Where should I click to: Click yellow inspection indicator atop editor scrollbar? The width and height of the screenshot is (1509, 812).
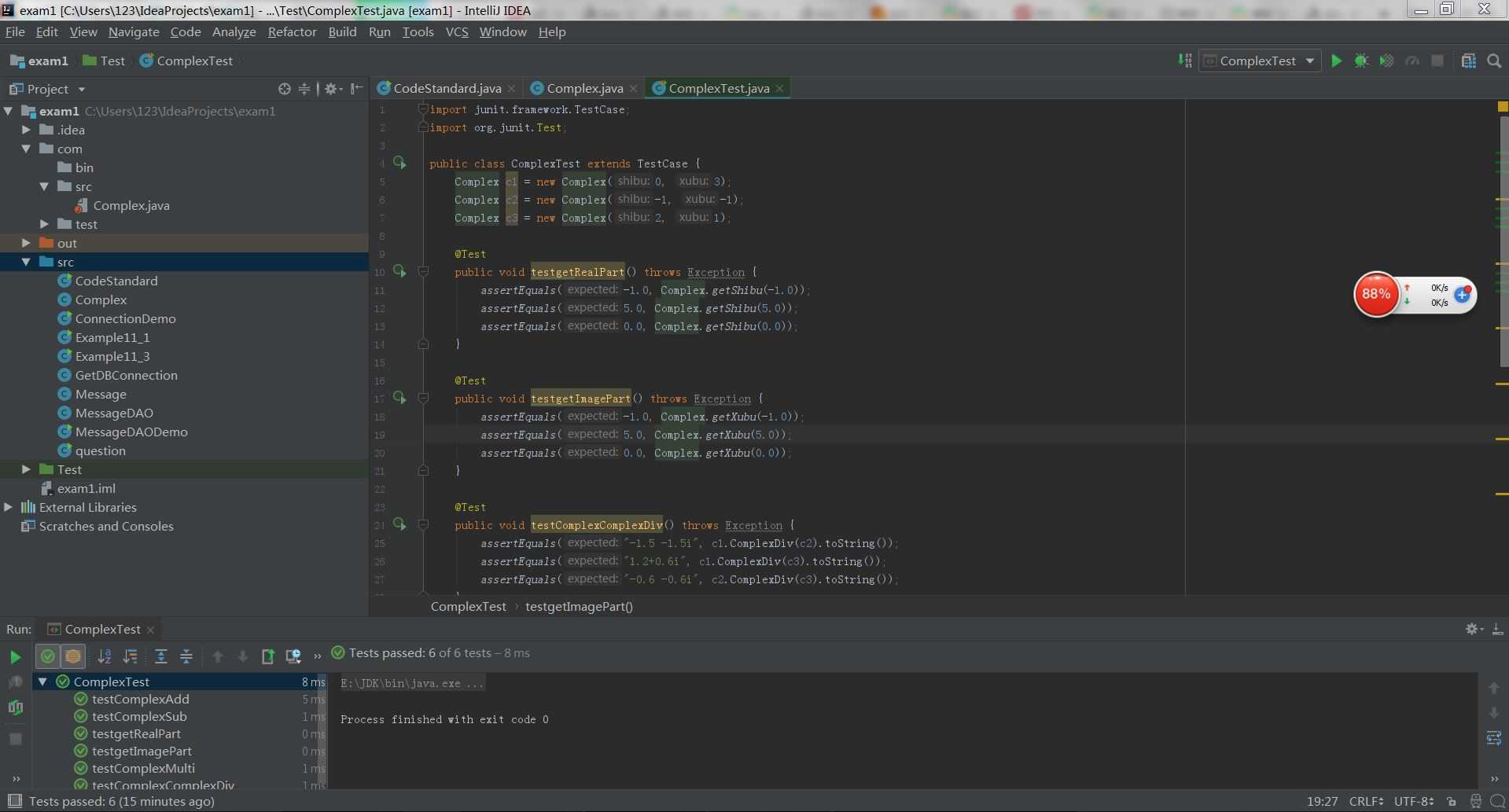[1503, 106]
